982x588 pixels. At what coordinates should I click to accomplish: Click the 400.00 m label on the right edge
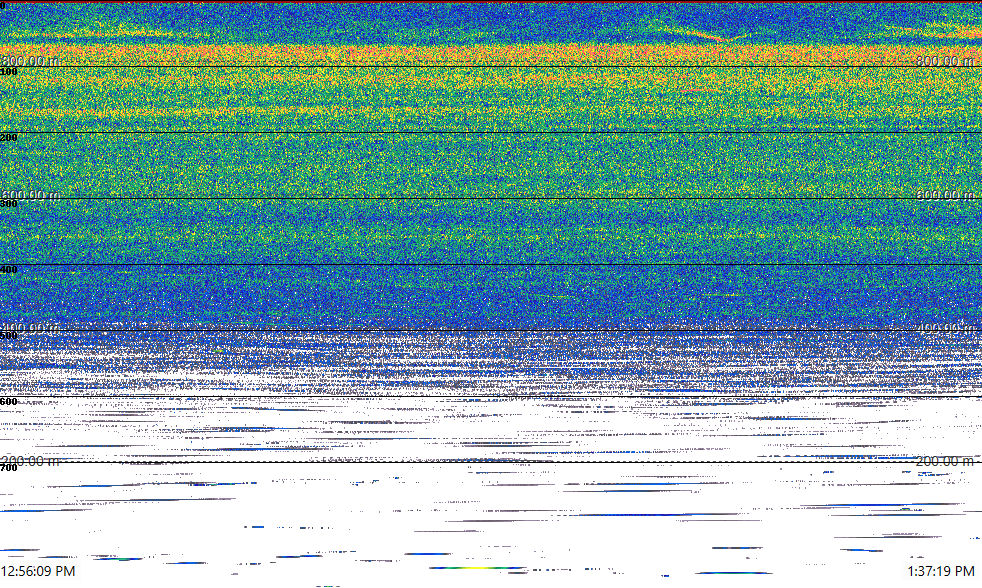945,328
